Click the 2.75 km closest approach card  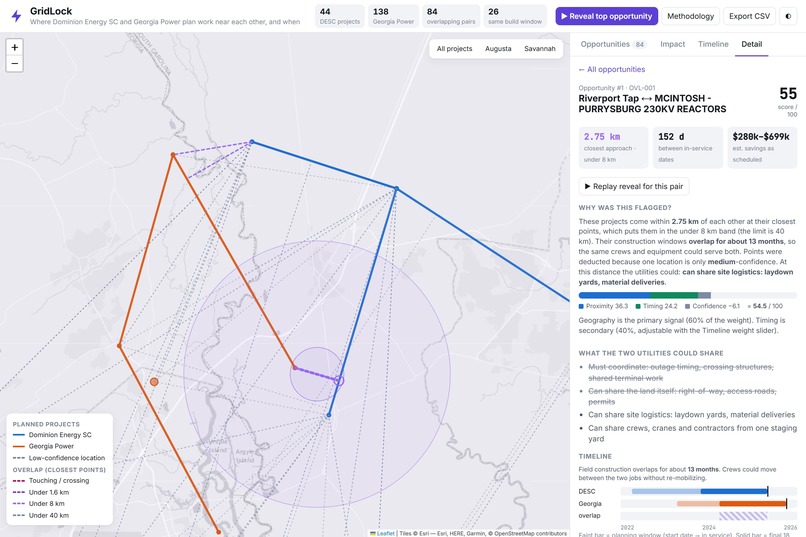(613, 147)
